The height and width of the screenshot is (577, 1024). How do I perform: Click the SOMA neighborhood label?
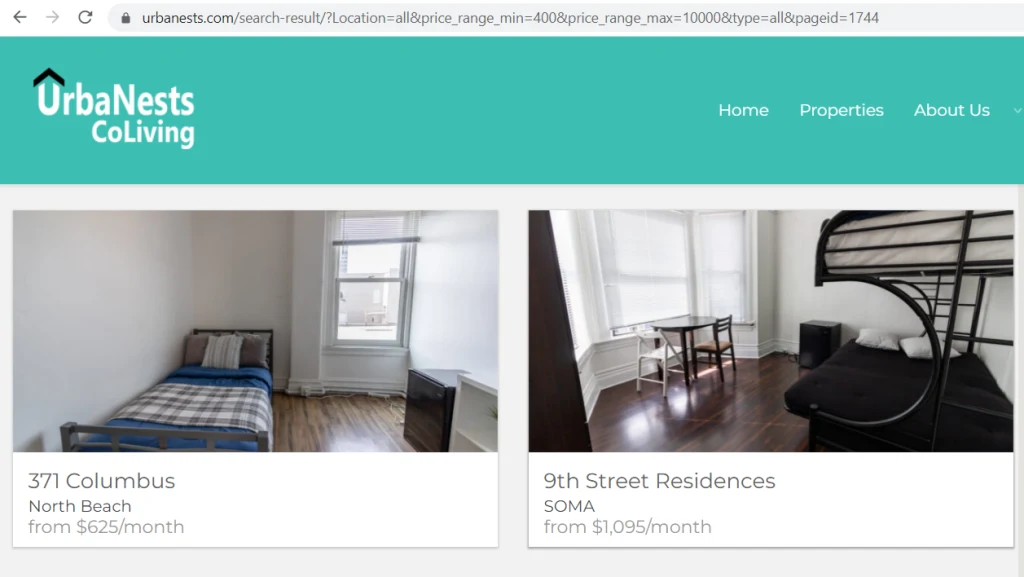569,507
